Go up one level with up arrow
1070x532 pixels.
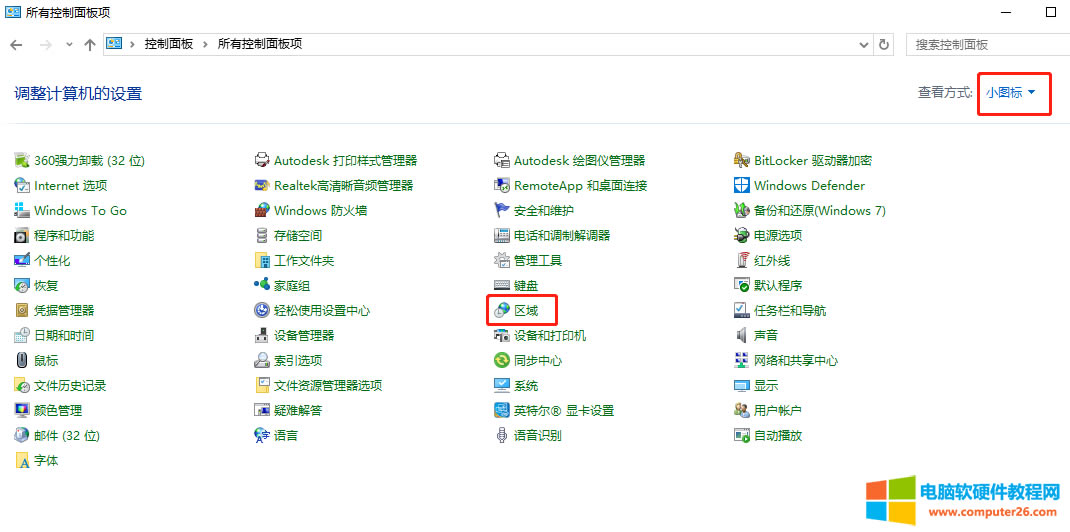tap(89, 45)
